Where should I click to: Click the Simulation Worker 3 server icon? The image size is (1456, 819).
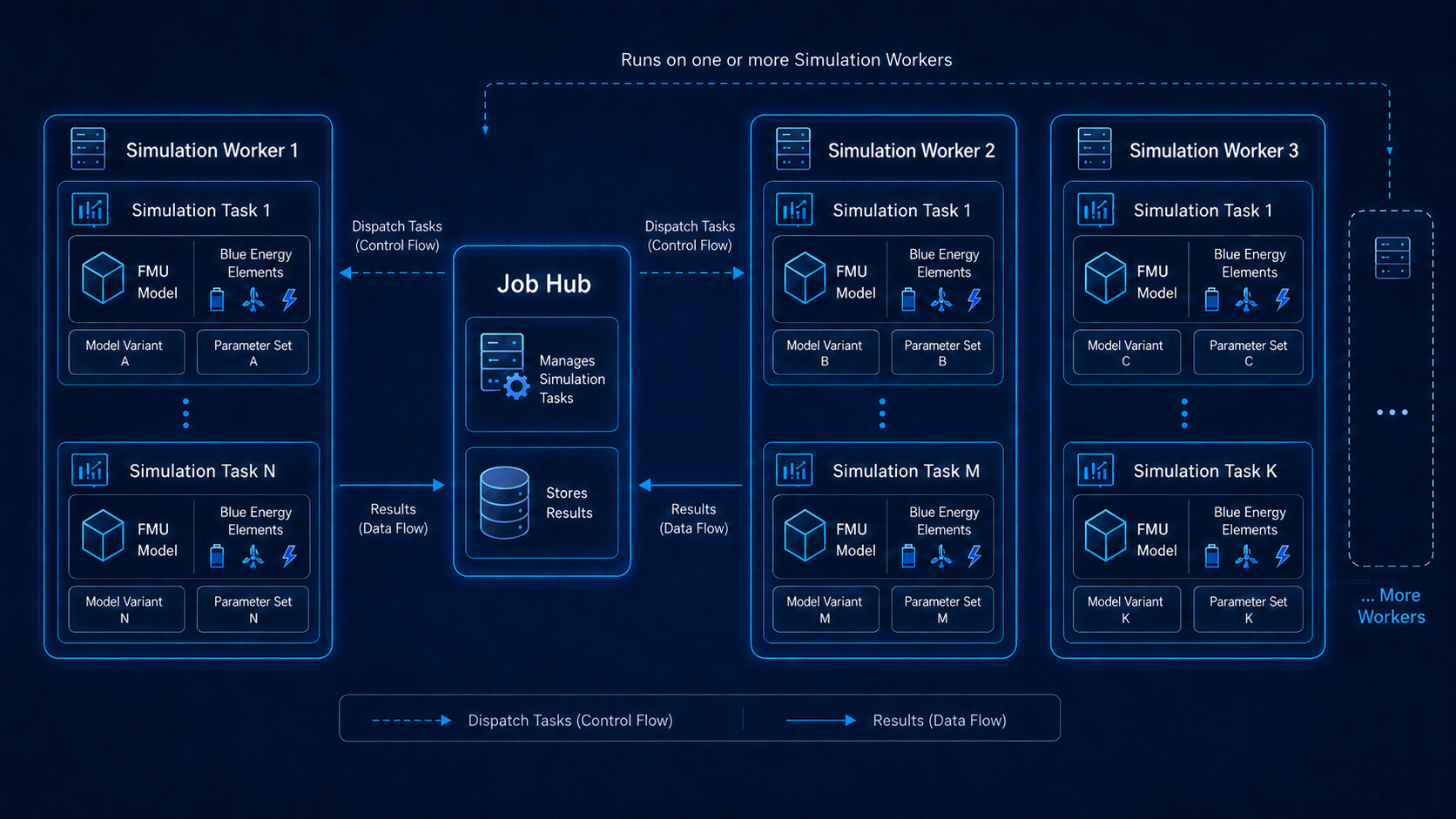pyautogui.click(x=1095, y=149)
